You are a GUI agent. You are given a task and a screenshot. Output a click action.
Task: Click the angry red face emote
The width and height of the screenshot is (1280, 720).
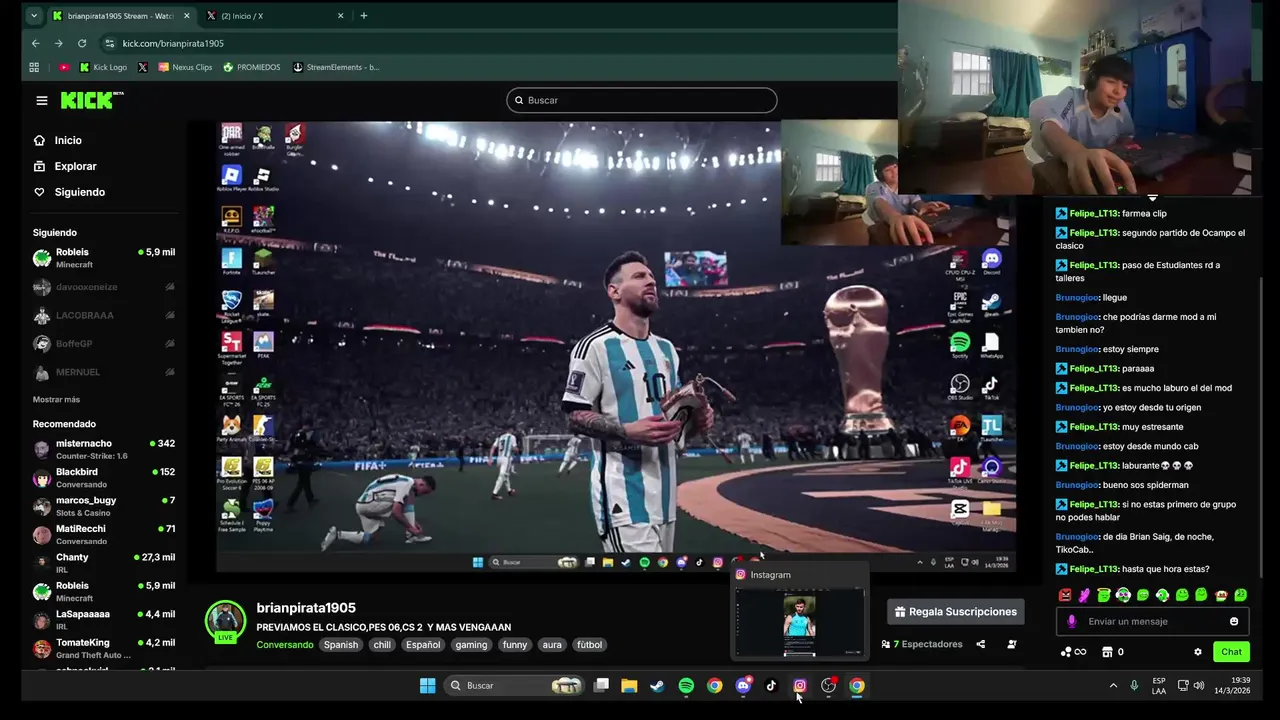(1065, 595)
